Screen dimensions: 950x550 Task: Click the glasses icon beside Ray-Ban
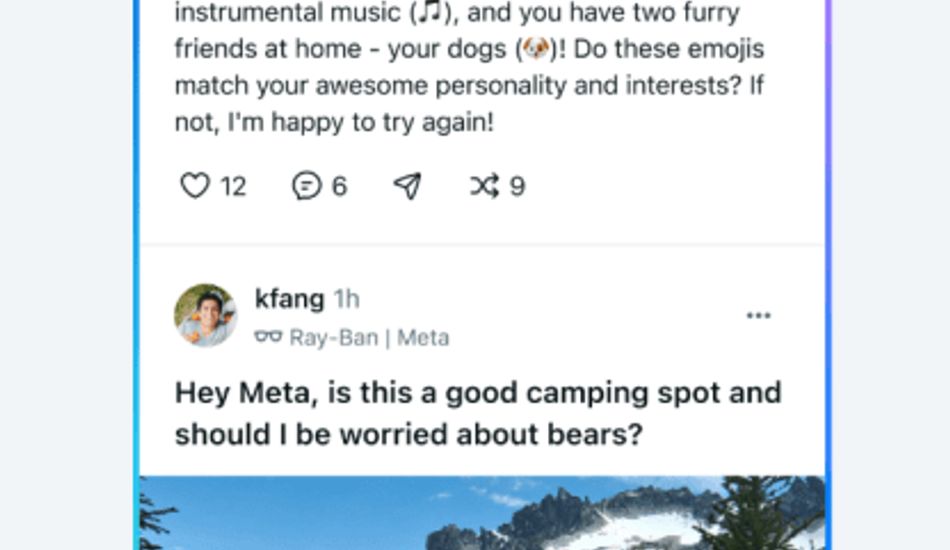pyautogui.click(x=268, y=338)
